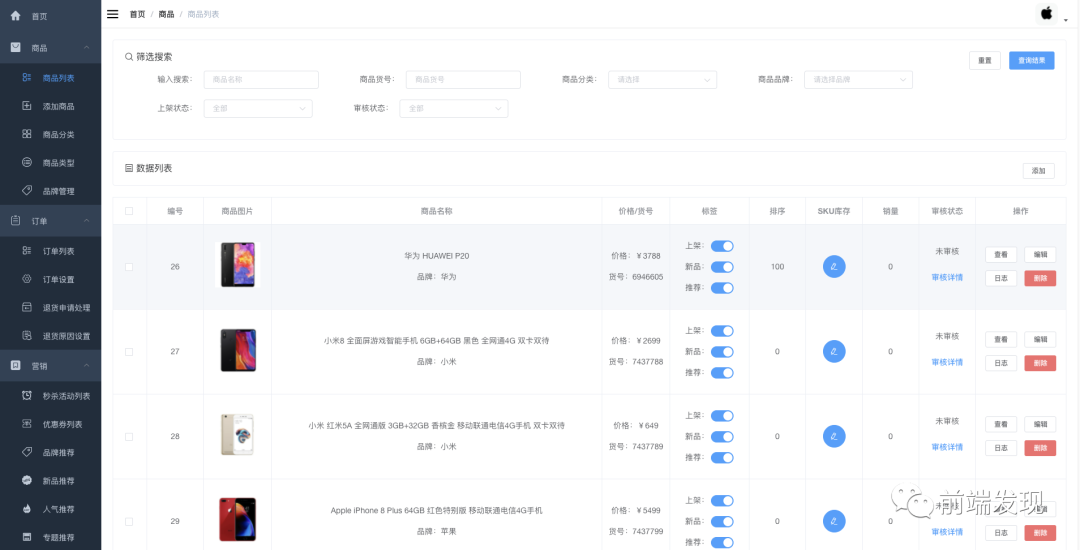Click the red iPhone 8 Plus thumbnail

pos(238,519)
